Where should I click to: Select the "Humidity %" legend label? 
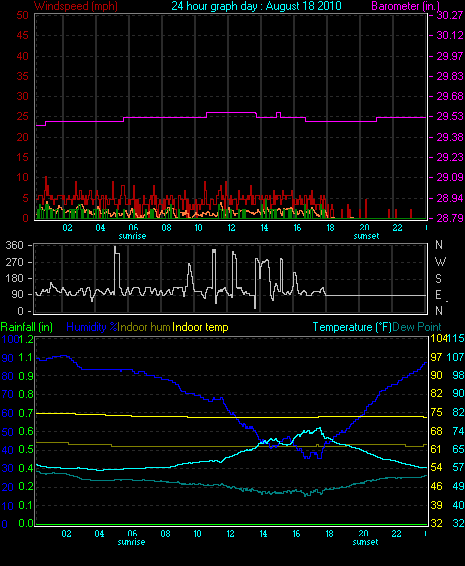click(x=92, y=327)
